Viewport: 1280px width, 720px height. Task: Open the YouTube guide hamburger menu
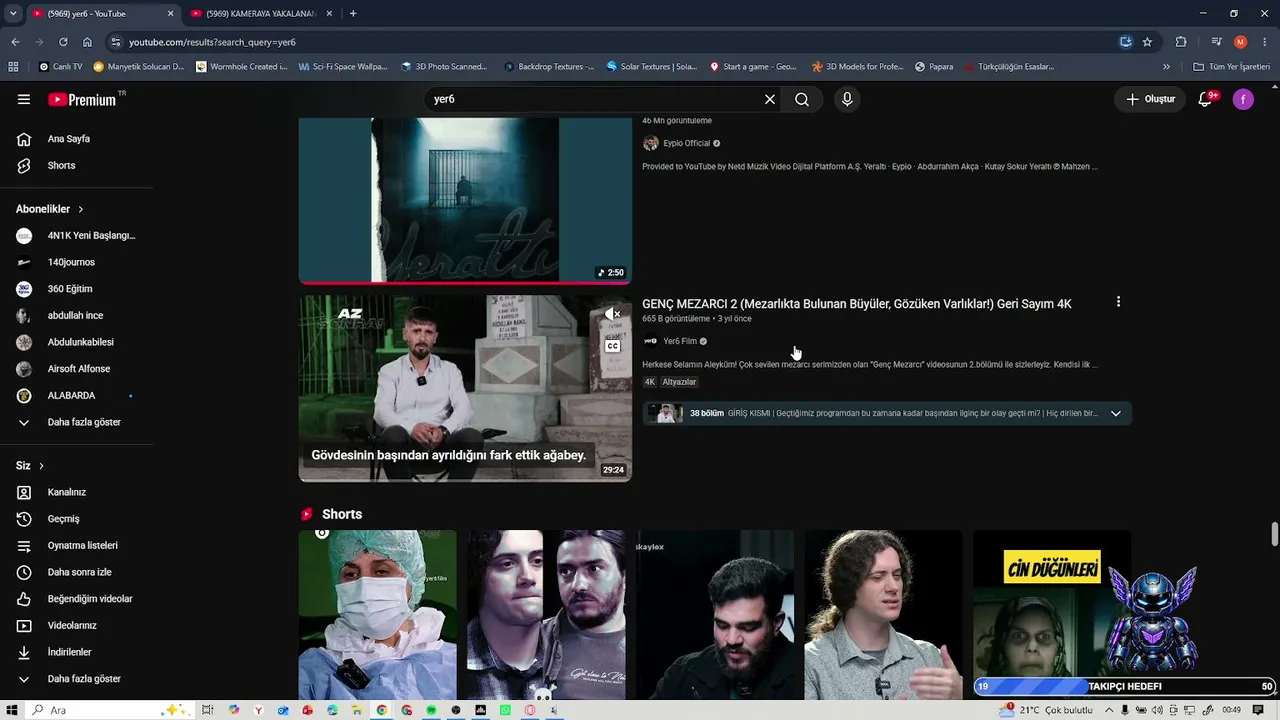(x=24, y=99)
